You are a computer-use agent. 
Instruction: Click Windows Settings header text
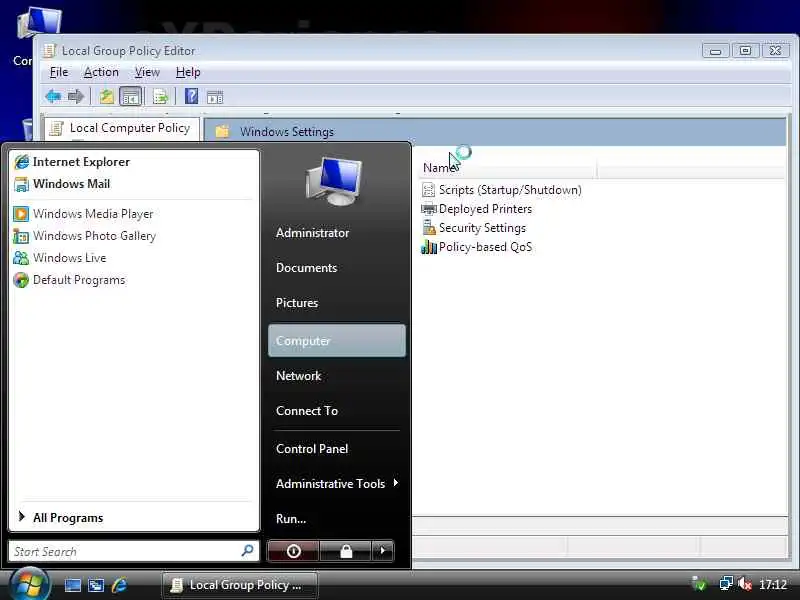pos(287,132)
